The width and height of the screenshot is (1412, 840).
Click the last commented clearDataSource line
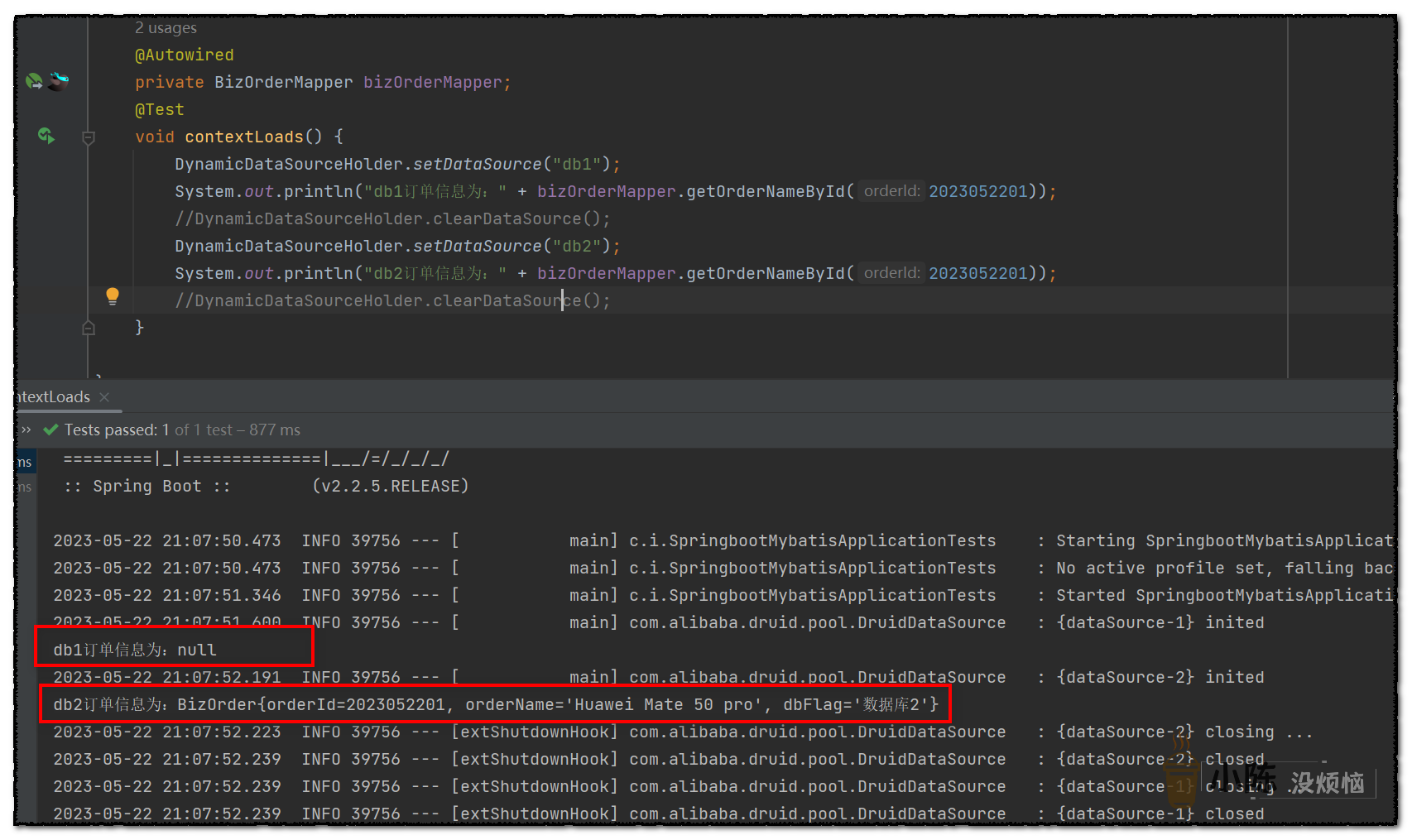pos(392,300)
